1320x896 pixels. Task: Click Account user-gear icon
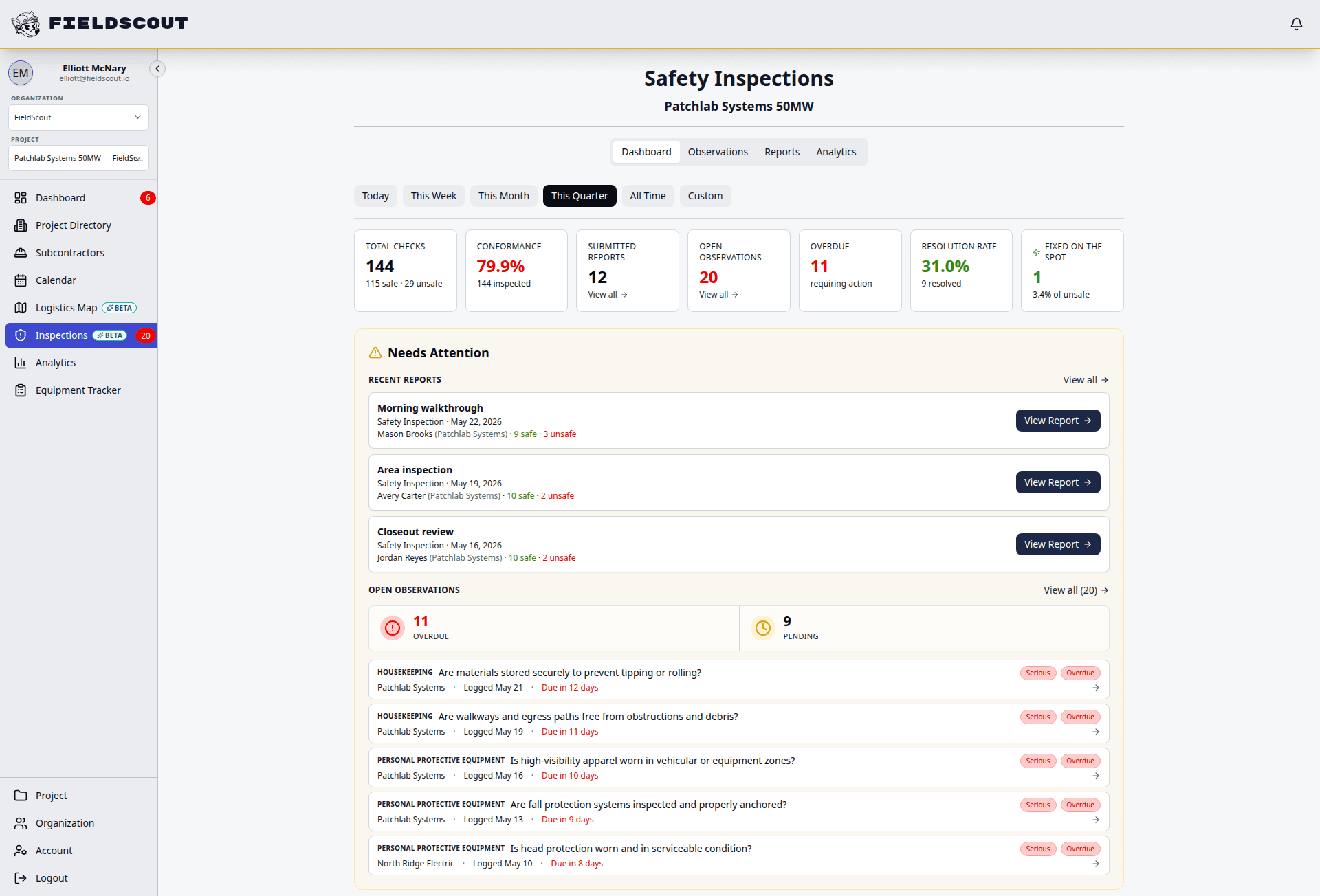coord(21,851)
